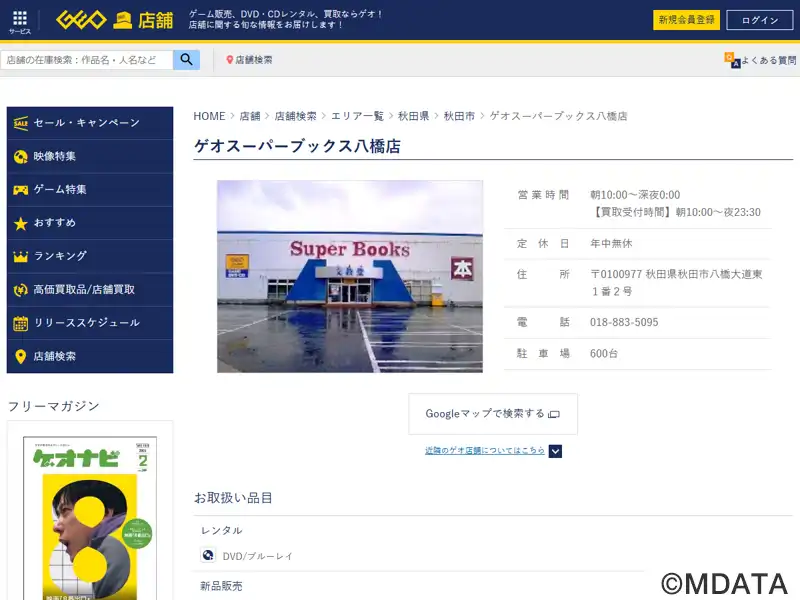800x600 pixels.
Task: Open リリーススケジュール menu item
Action: tap(90, 323)
